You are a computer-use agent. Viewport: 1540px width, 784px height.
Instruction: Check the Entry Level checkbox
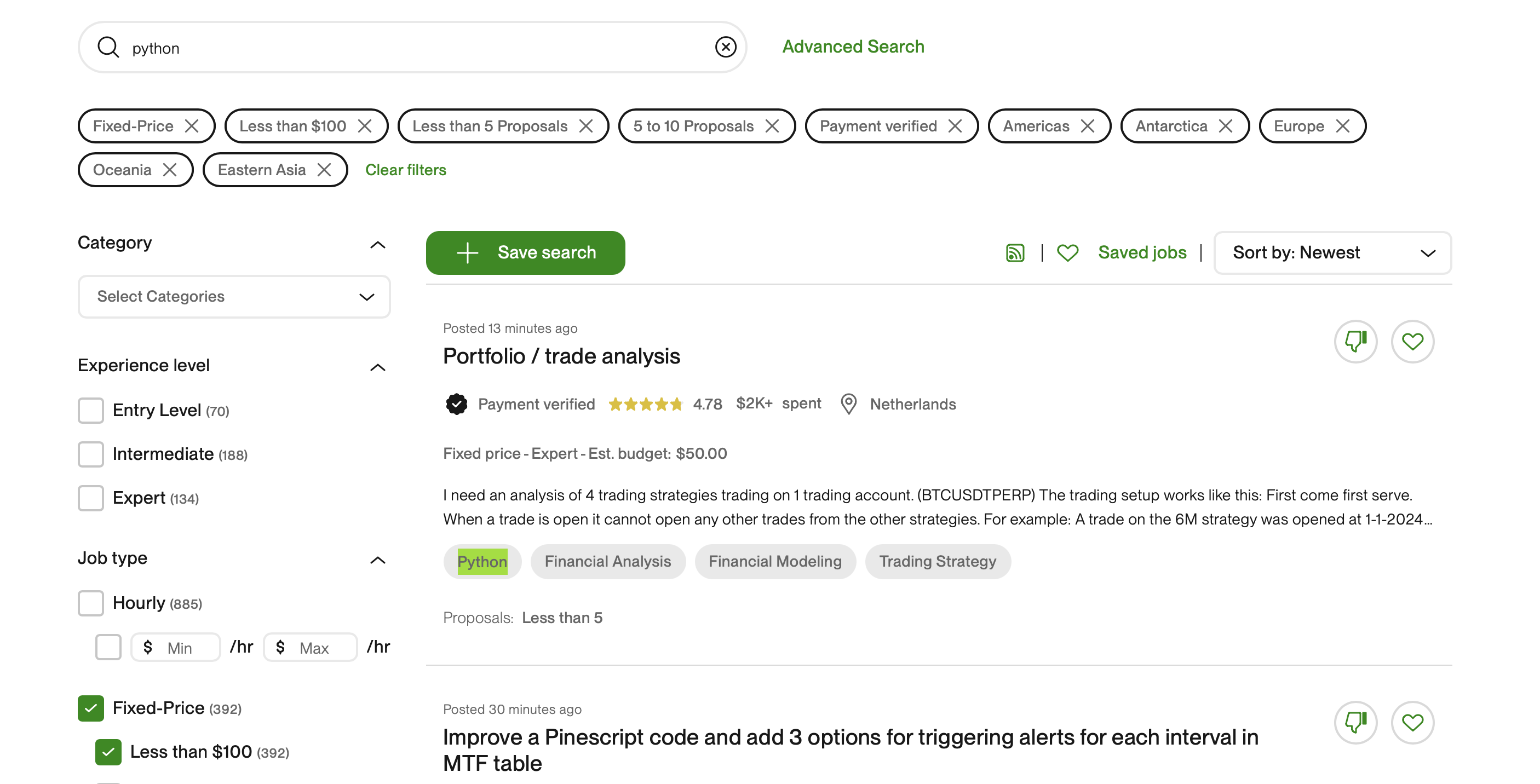[91, 411]
